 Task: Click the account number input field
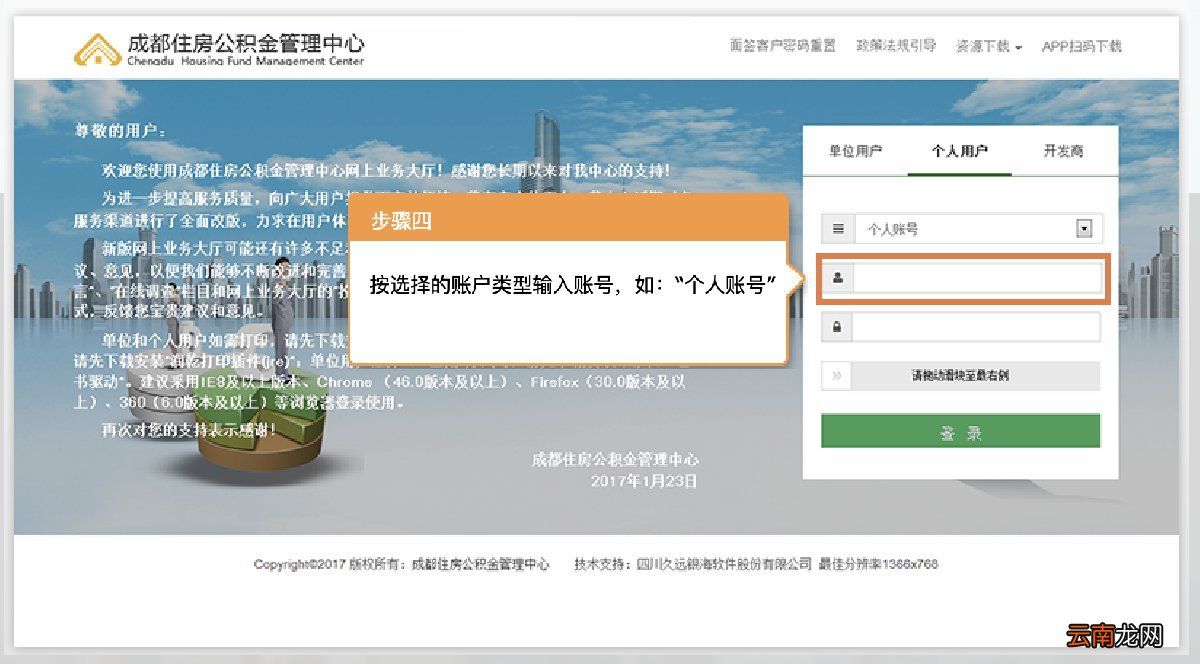975,278
